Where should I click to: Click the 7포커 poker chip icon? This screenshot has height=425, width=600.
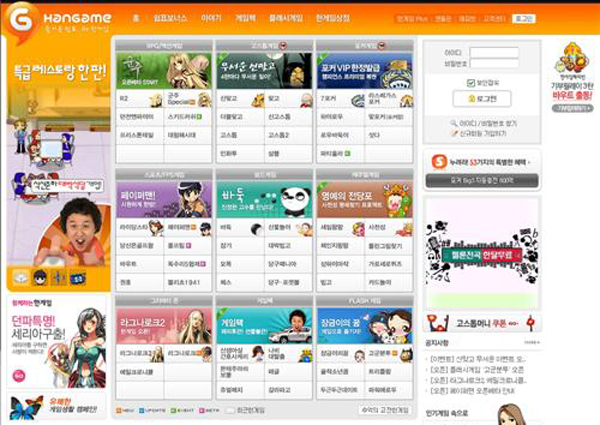pyautogui.click(x=356, y=101)
